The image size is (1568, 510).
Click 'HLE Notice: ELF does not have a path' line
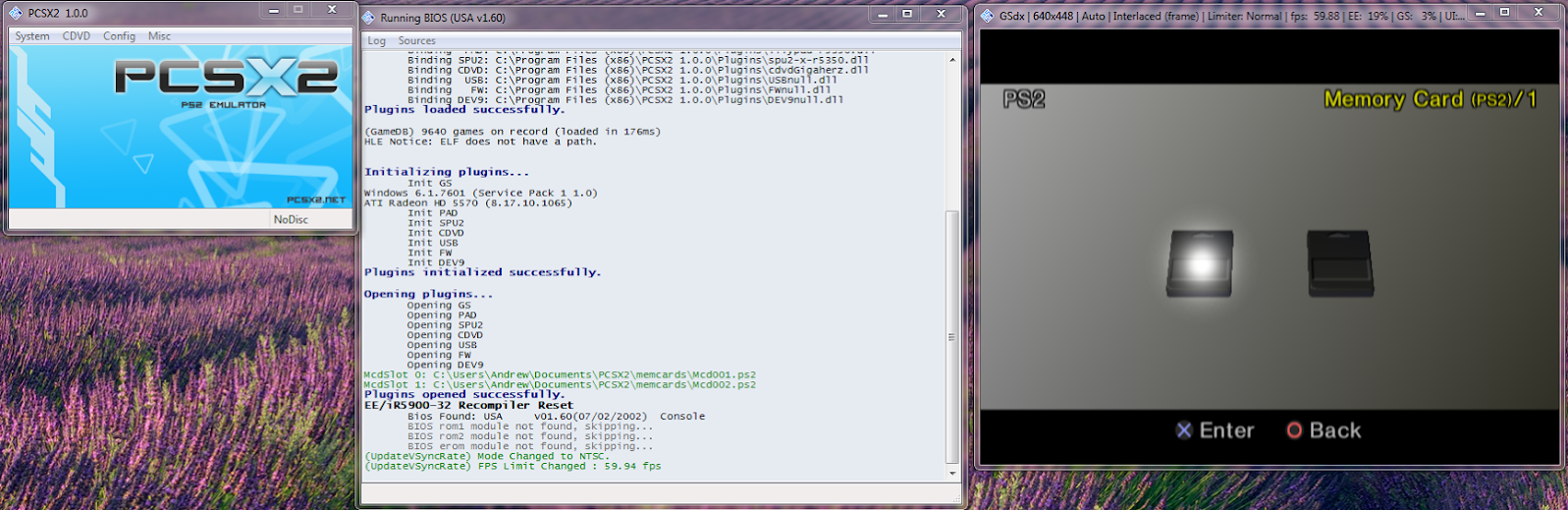pyautogui.click(x=480, y=142)
